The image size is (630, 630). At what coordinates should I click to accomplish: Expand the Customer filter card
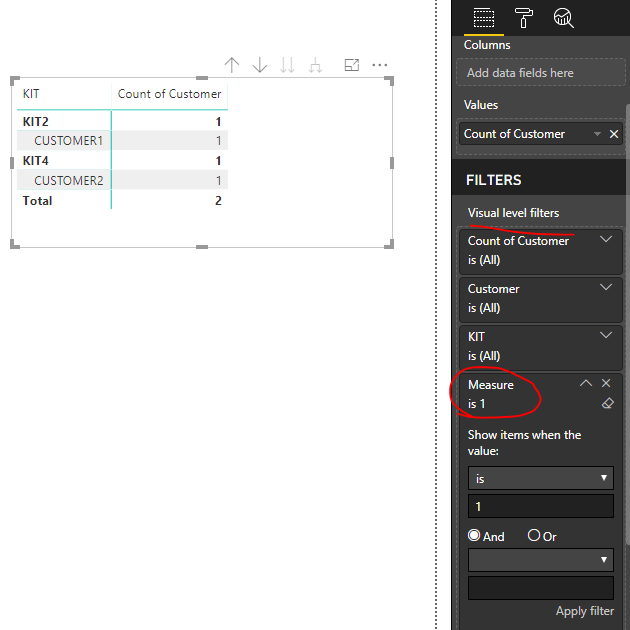pyautogui.click(x=605, y=287)
